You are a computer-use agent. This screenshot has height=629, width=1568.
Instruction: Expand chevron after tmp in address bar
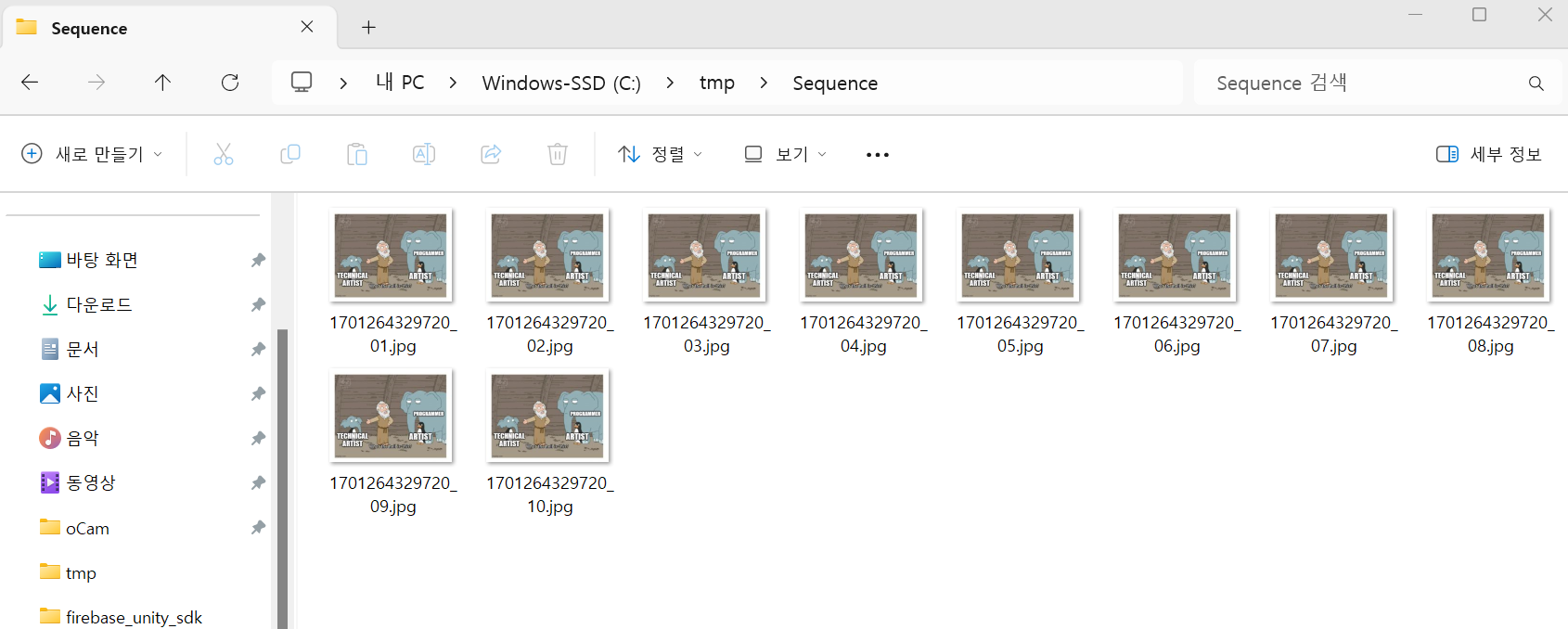tap(764, 83)
